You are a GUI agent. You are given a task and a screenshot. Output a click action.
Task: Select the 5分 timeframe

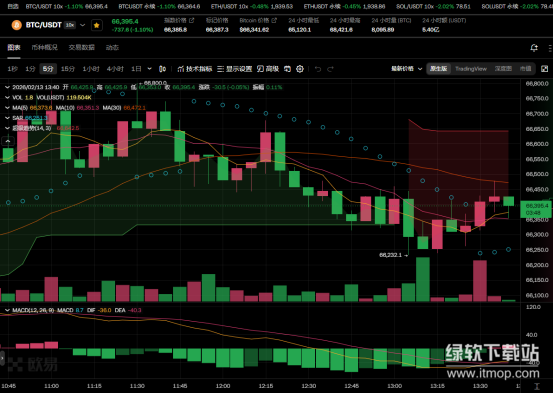tap(48, 69)
